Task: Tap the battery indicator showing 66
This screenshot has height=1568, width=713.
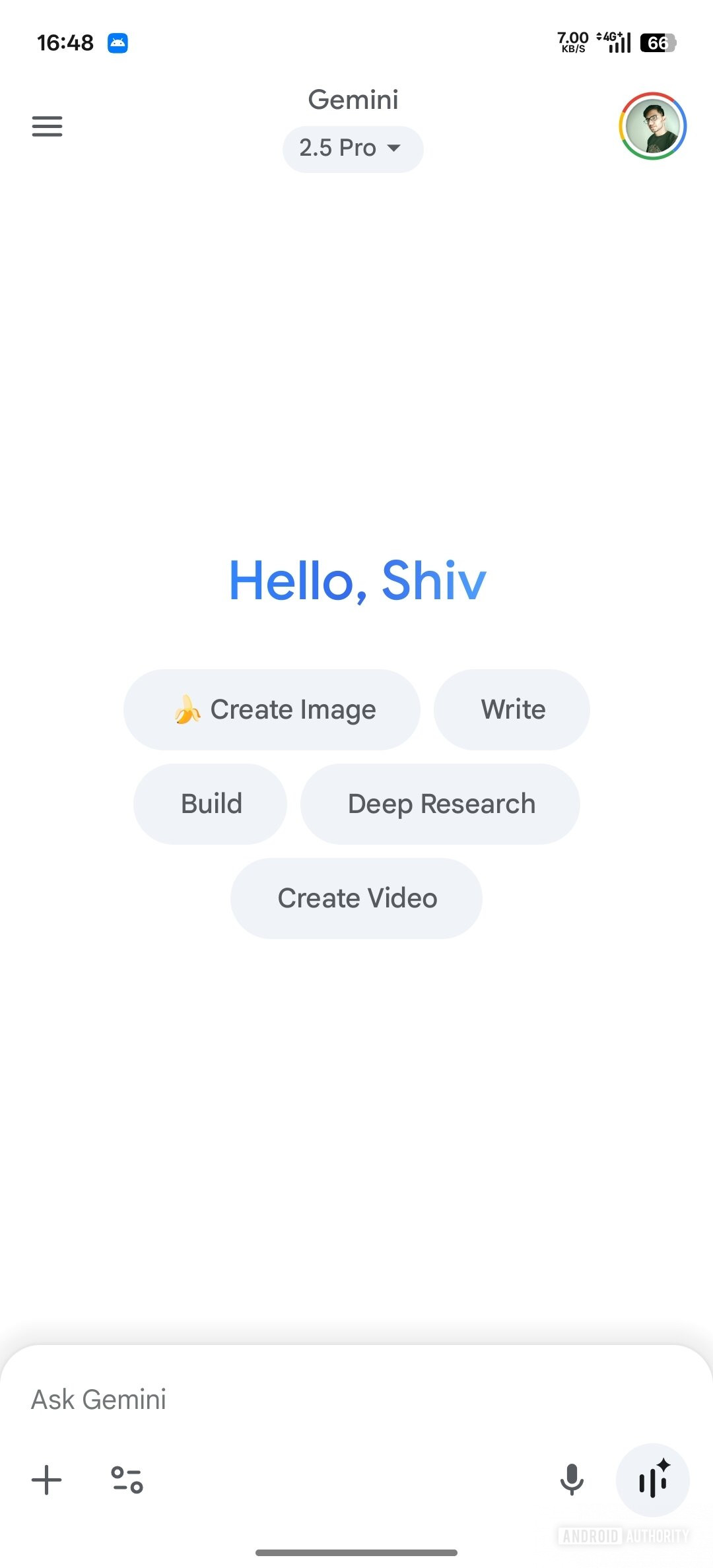Action: 658,43
